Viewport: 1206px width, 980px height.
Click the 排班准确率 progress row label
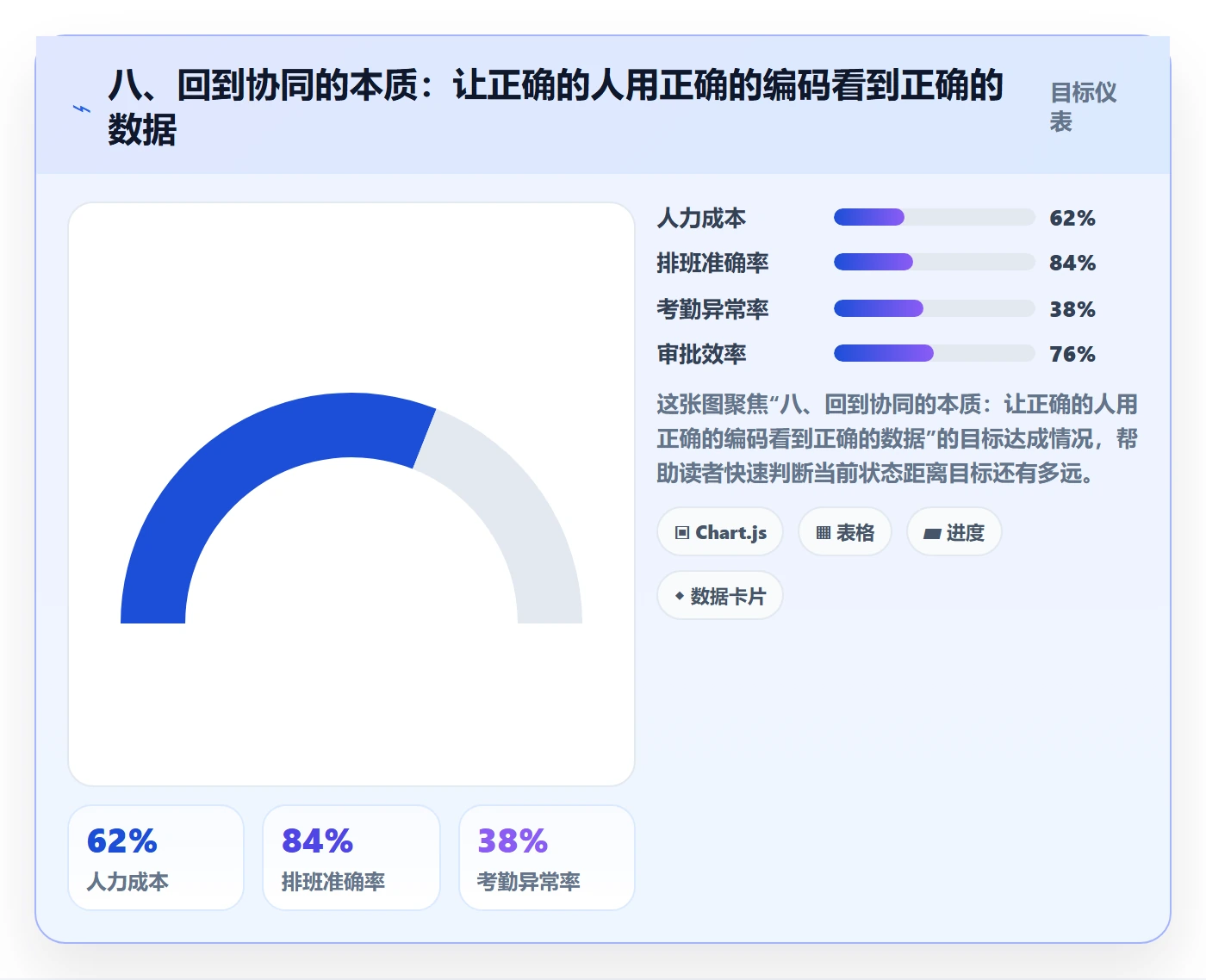pyautogui.click(x=712, y=263)
